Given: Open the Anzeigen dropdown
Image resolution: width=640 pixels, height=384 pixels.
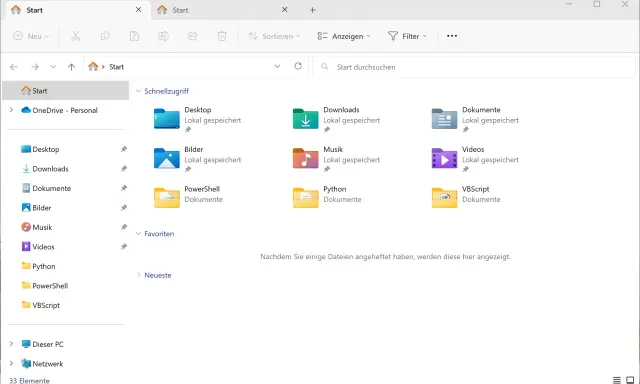Looking at the screenshot, I should 344,36.
